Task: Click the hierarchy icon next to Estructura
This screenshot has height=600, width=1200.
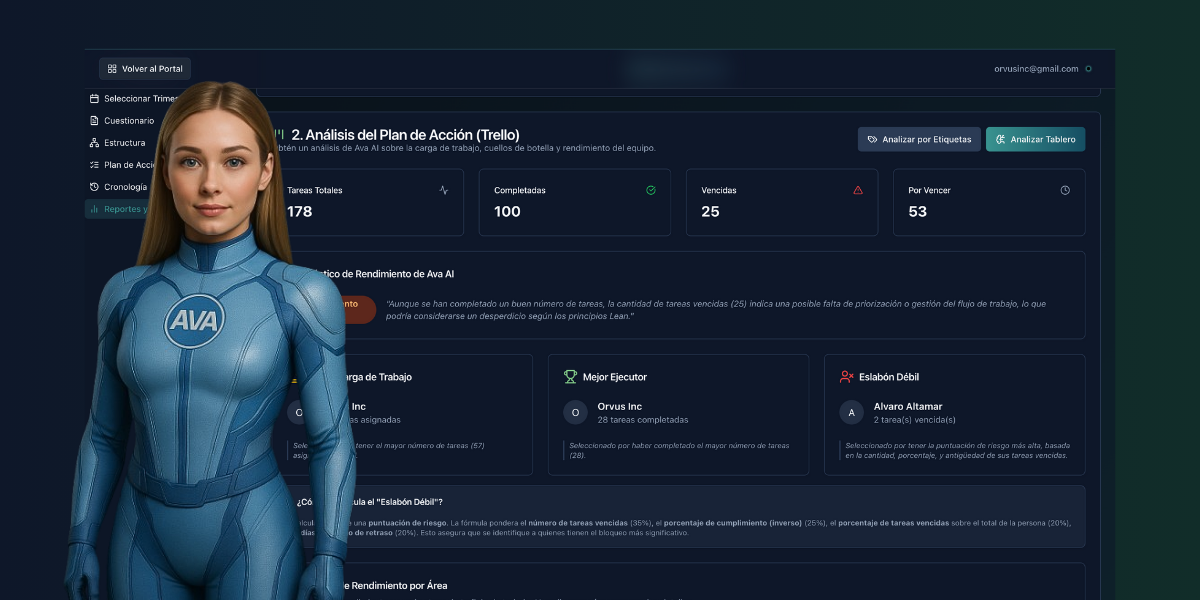Action: 94,143
